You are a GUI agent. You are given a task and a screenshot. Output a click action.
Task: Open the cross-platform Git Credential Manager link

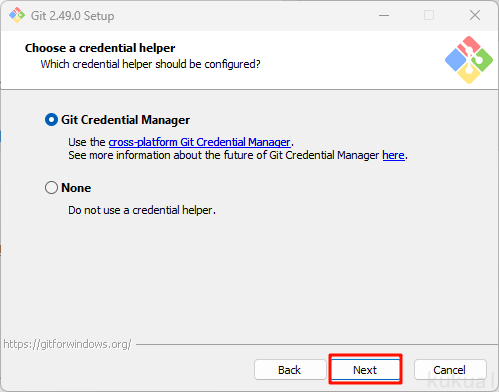(x=200, y=142)
